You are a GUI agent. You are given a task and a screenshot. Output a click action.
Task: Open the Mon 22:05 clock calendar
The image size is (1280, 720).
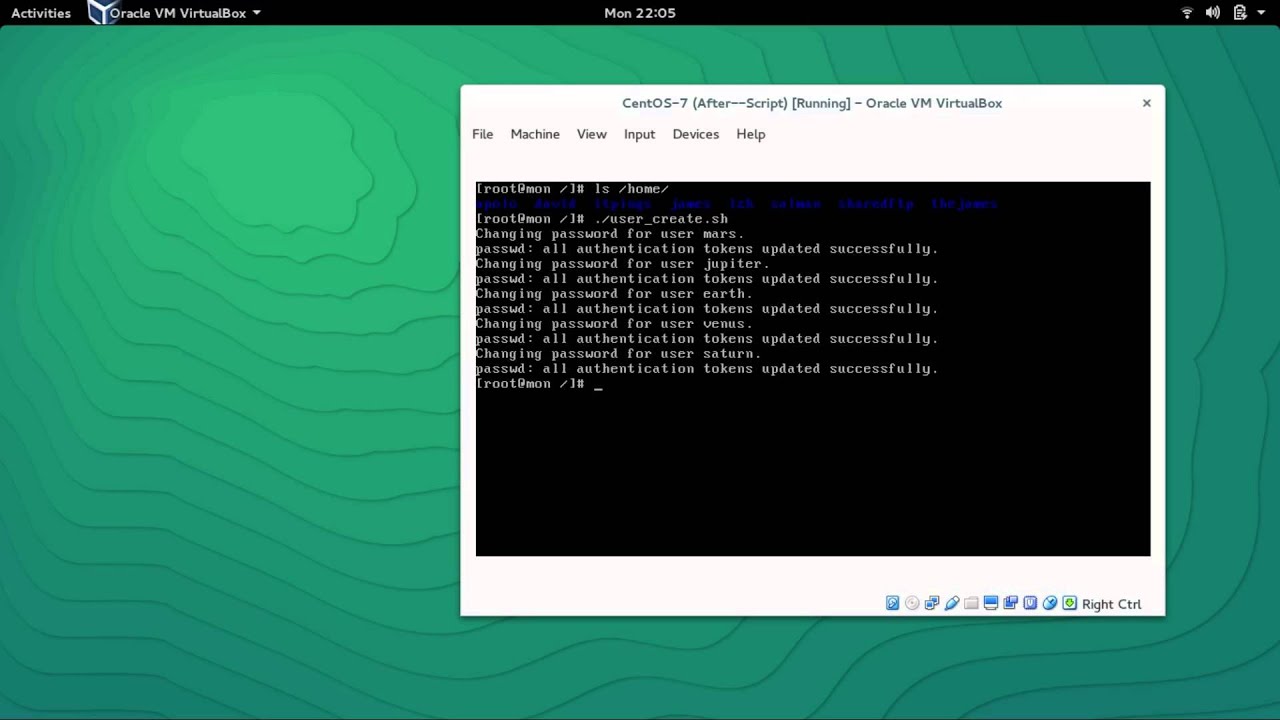(x=640, y=13)
